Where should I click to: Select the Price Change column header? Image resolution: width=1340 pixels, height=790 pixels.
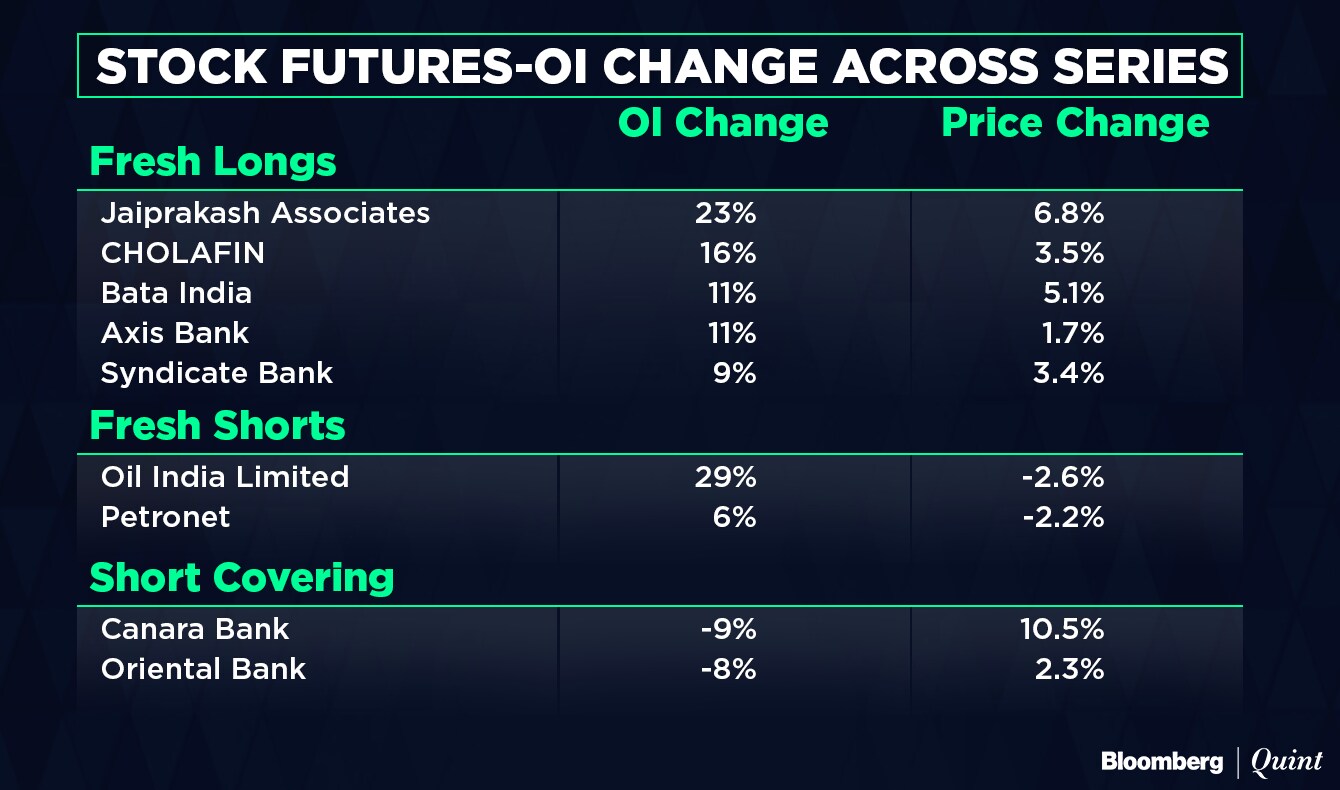pos(1075,123)
